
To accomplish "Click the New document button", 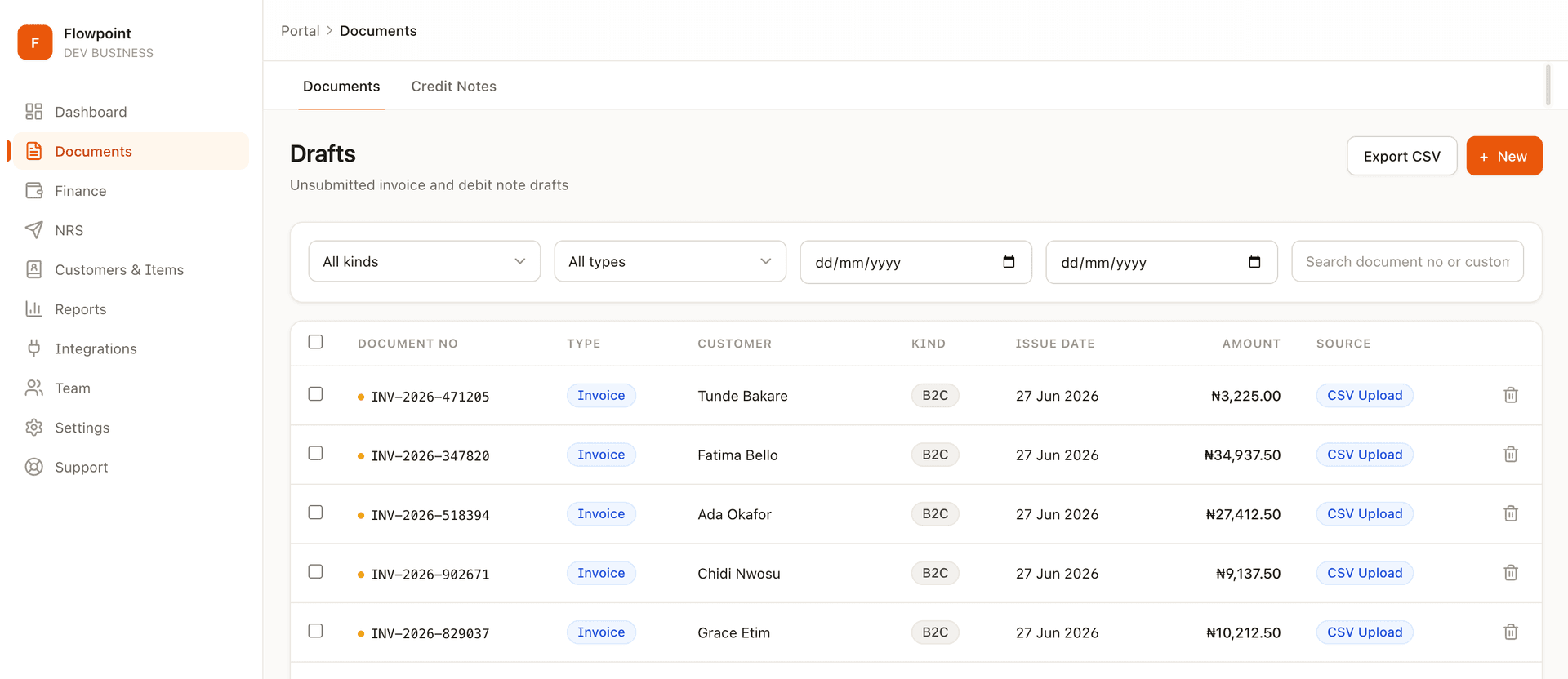I will pyautogui.click(x=1504, y=156).
